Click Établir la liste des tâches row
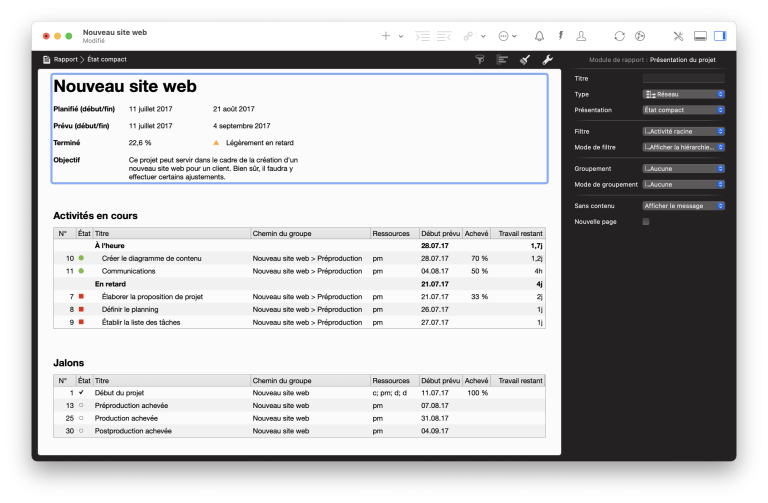This screenshot has height=503, width=768. [x=299, y=322]
